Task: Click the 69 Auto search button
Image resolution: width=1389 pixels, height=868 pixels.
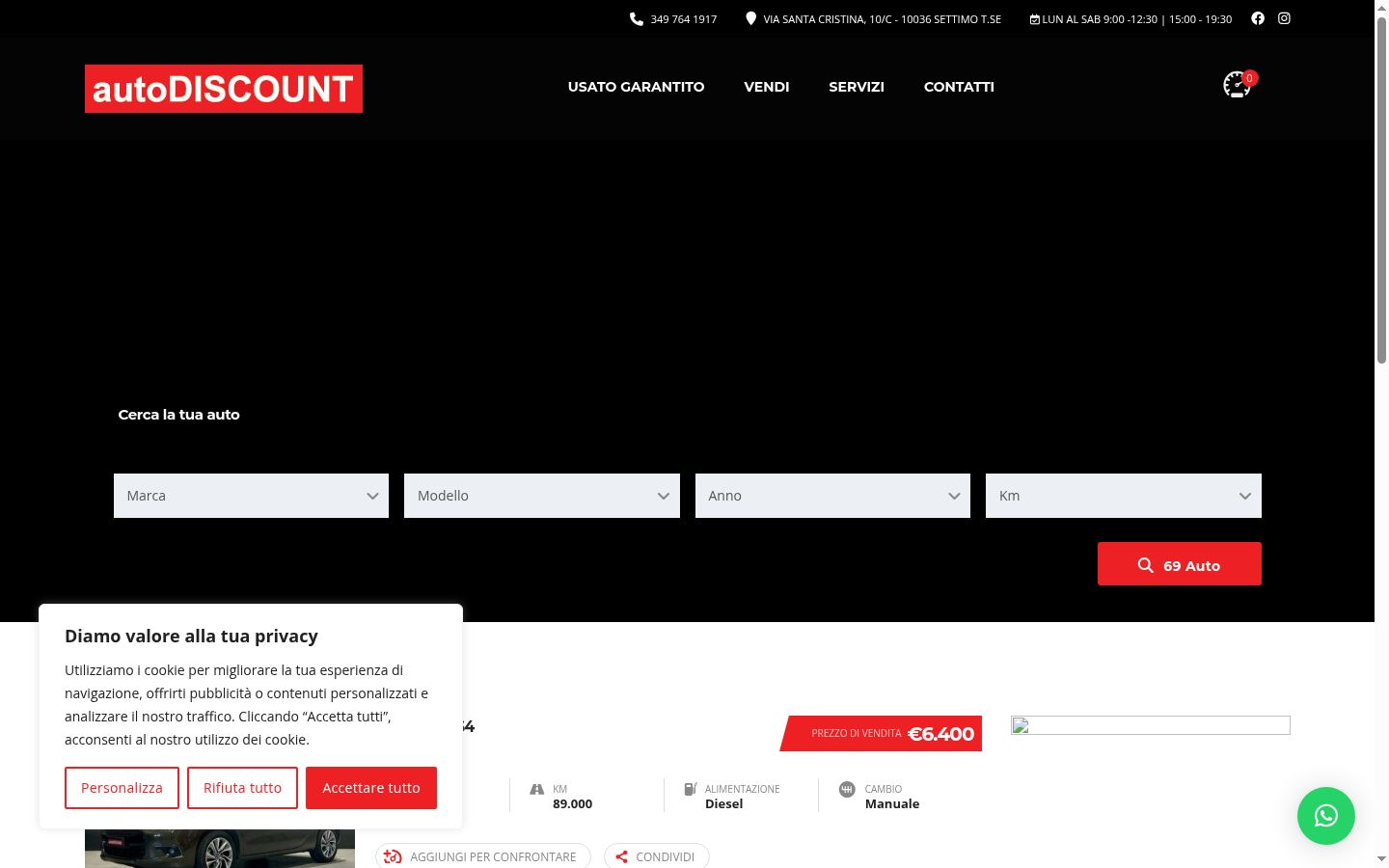Action: point(1180,564)
